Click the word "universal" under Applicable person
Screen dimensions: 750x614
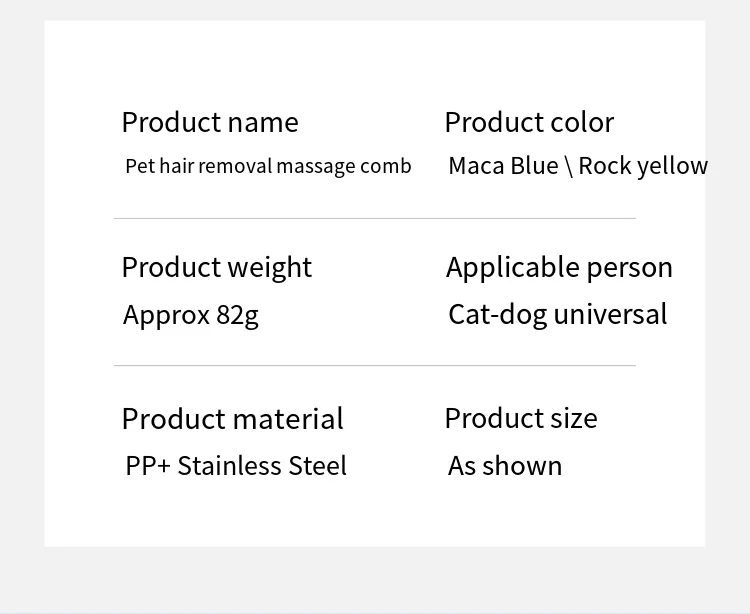610,314
